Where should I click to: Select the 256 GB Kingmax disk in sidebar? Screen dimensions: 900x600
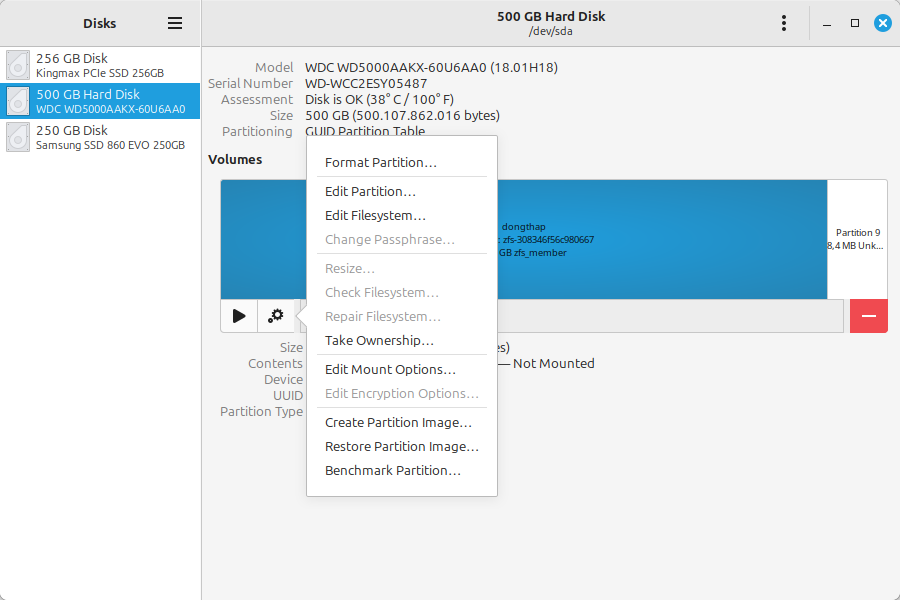[x=100, y=64]
